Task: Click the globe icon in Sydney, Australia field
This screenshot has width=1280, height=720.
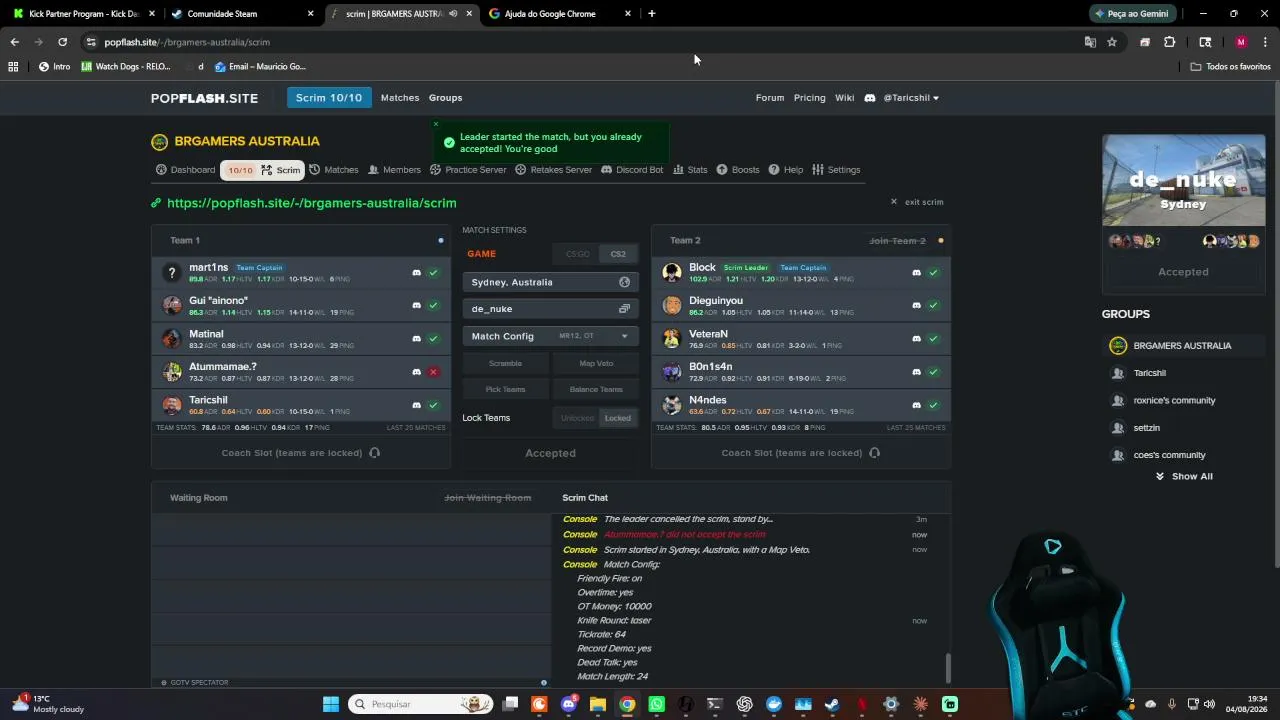Action: 624,282
